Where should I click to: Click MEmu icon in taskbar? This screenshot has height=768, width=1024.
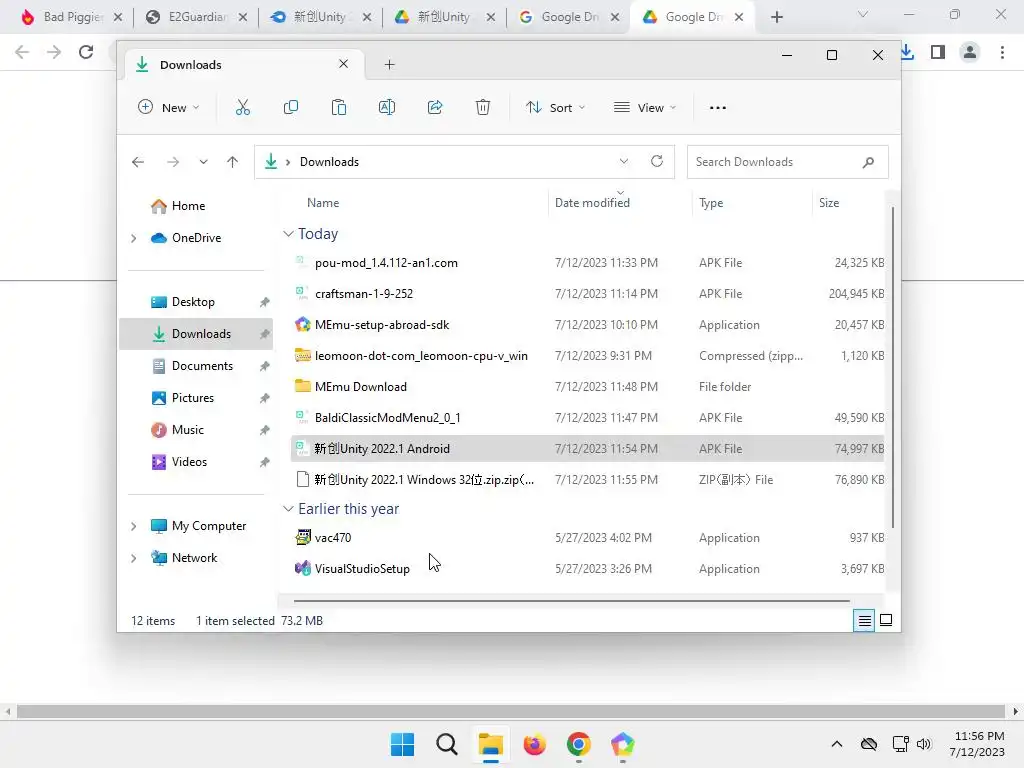click(622, 744)
